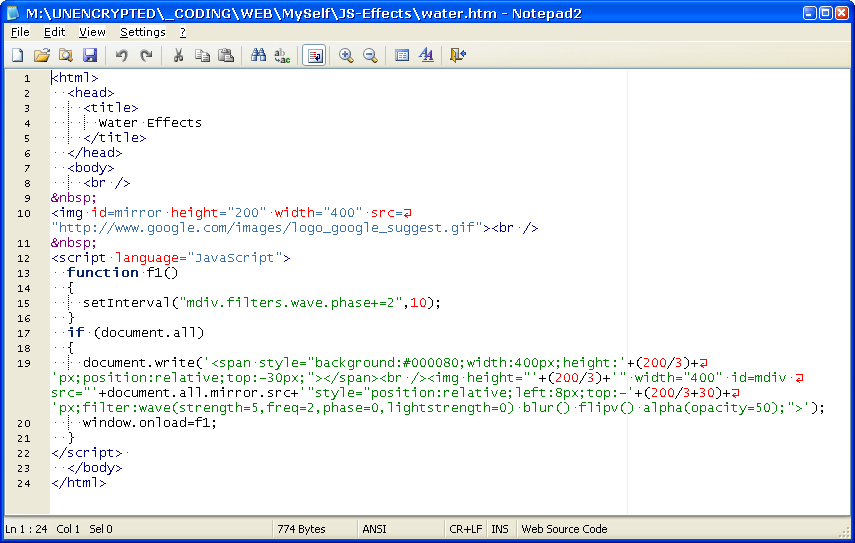
Task: Open the Settings menu
Action: 143,32
